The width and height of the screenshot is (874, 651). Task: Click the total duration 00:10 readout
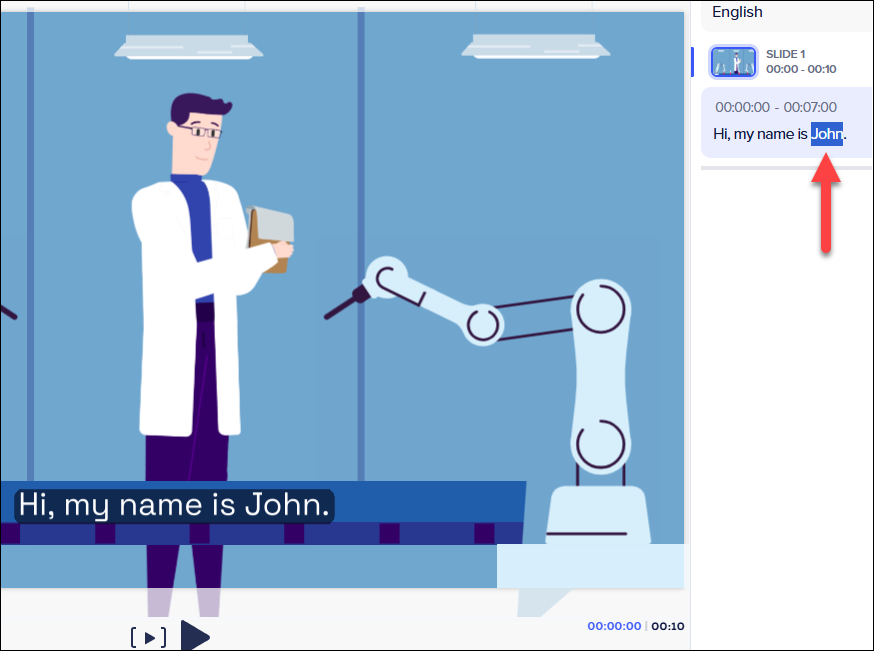coord(668,626)
